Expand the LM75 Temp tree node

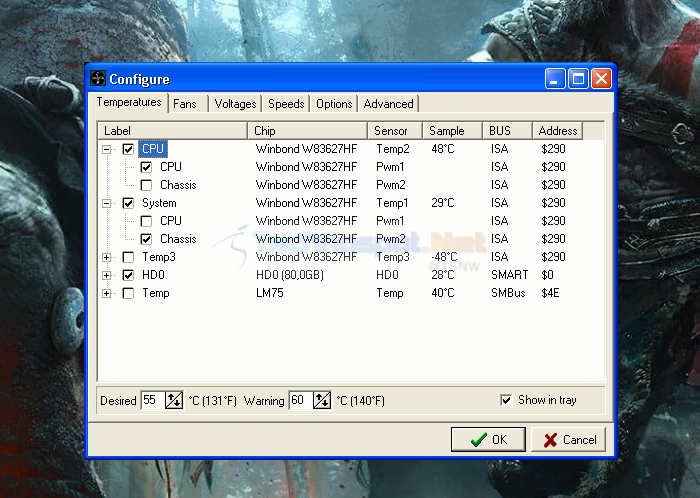(106, 294)
